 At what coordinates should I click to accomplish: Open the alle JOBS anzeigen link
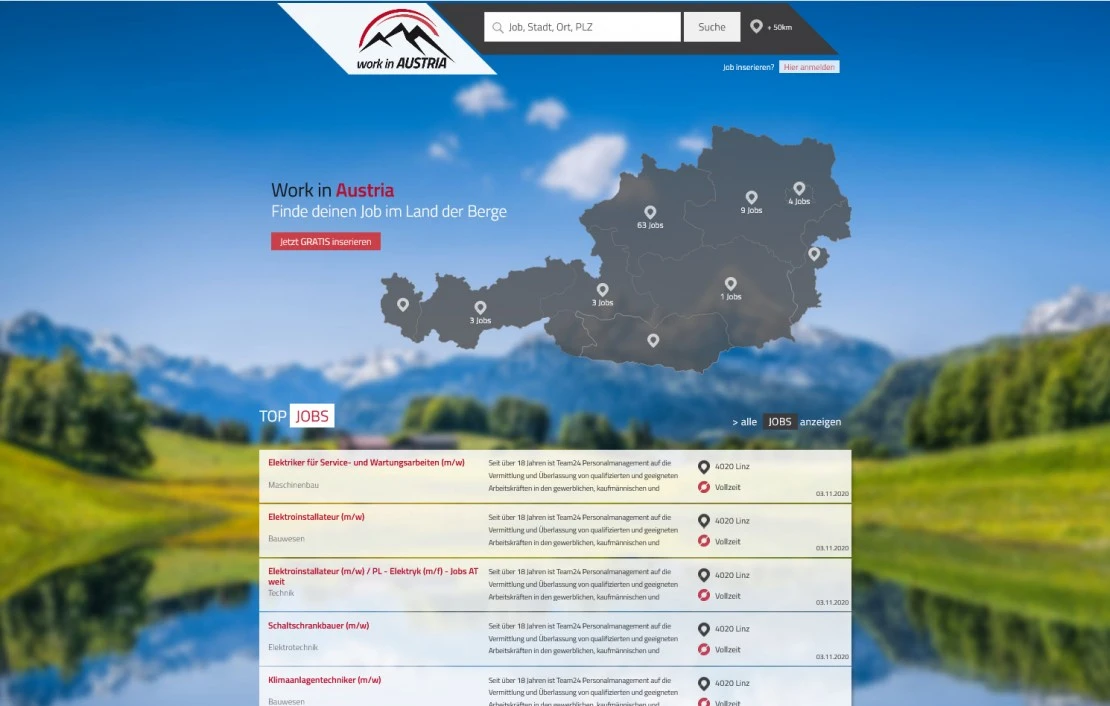786,422
